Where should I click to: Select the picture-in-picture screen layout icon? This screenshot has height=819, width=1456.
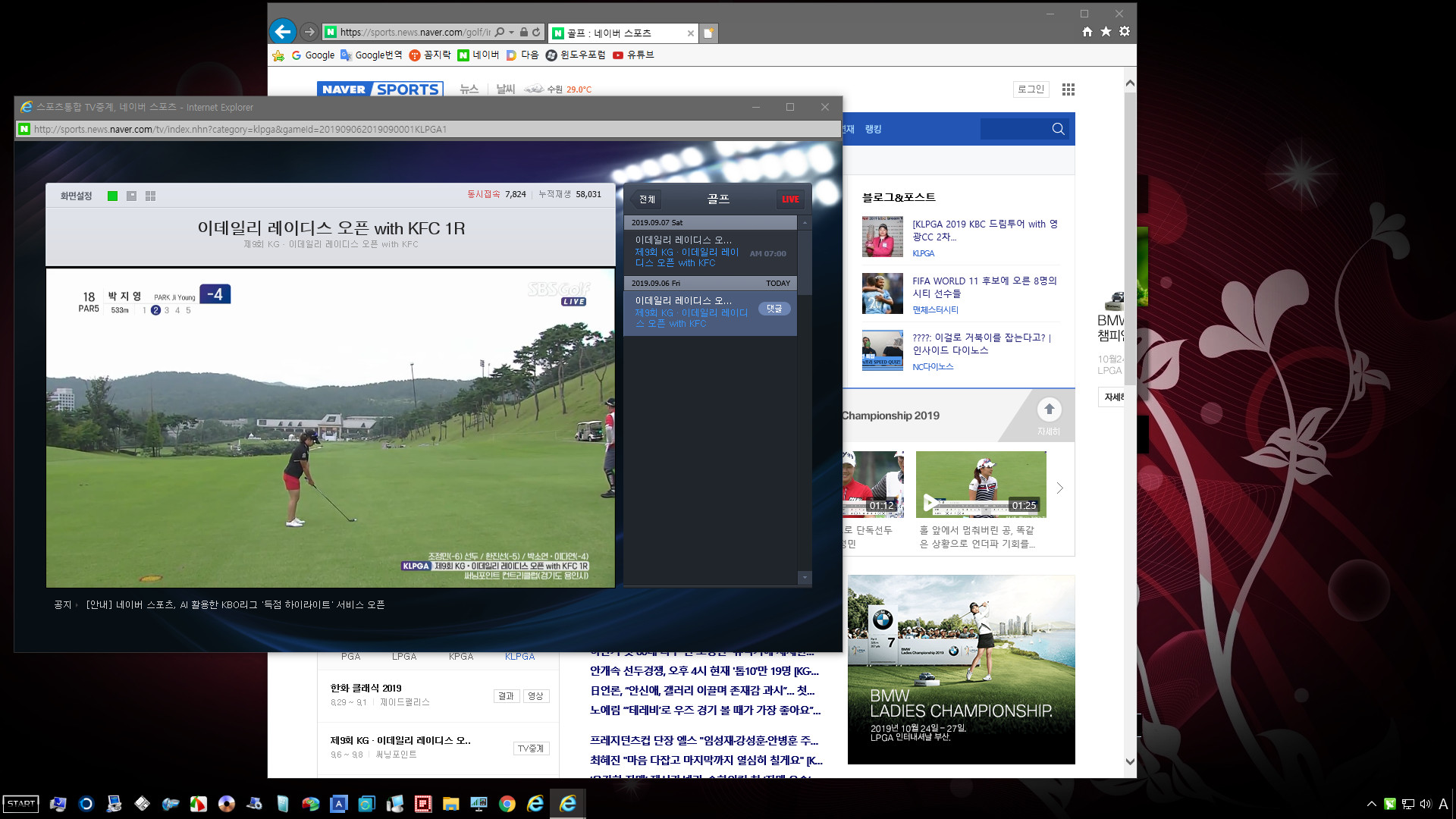[131, 196]
